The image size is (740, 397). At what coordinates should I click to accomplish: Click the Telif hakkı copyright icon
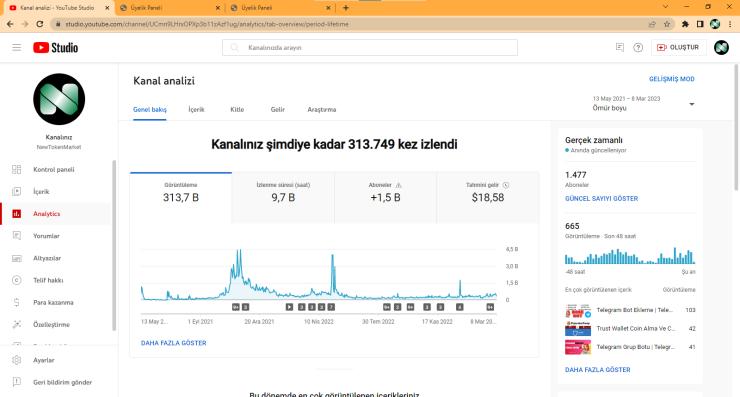(x=17, y=280)
